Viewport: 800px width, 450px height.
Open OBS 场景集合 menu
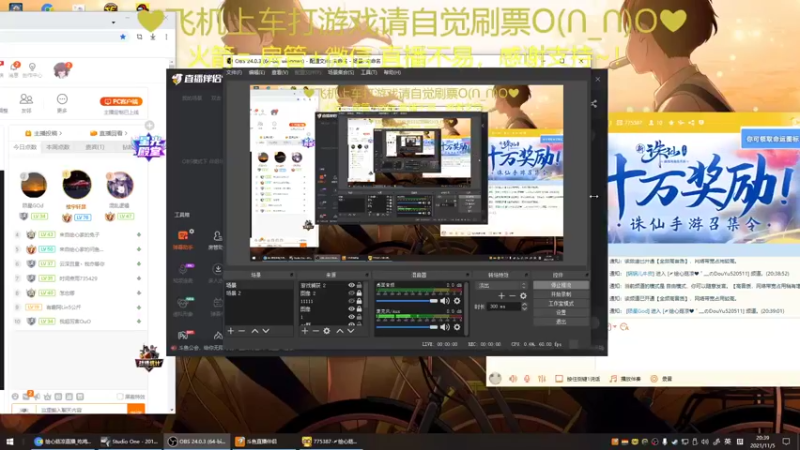coord(340,72)
